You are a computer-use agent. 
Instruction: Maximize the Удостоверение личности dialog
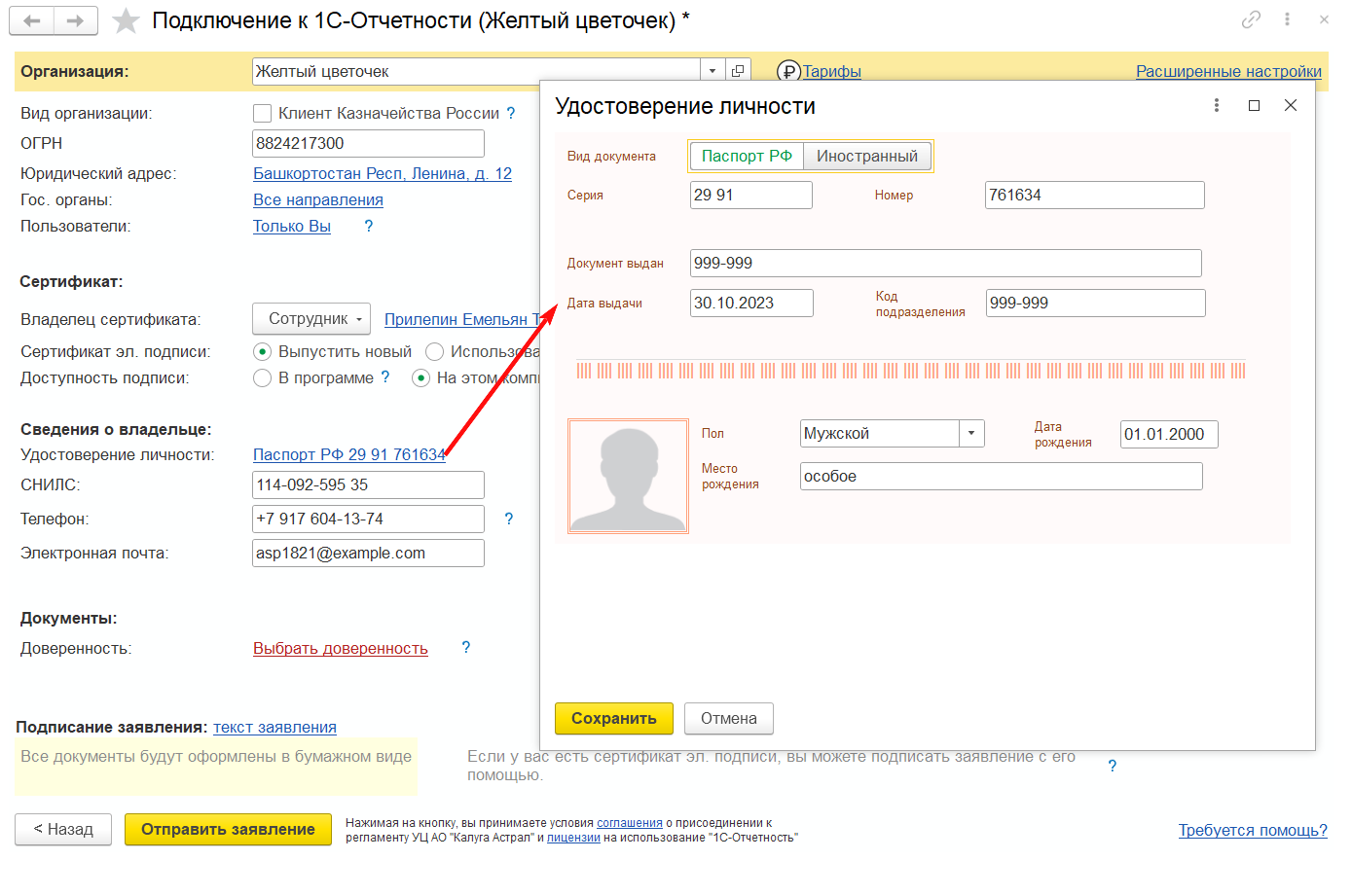coord(1254,105)
